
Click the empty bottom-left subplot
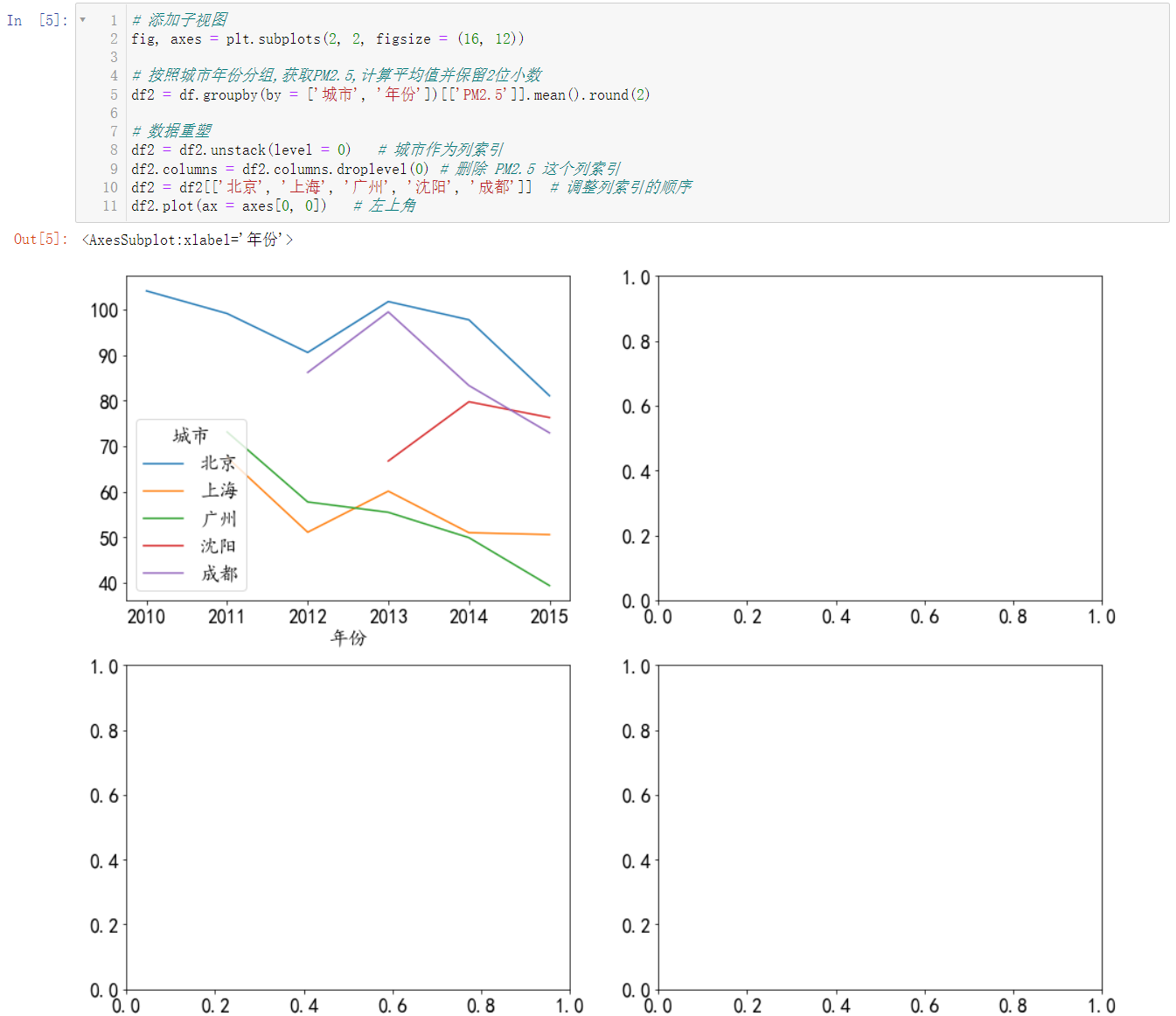pos(348,828)
